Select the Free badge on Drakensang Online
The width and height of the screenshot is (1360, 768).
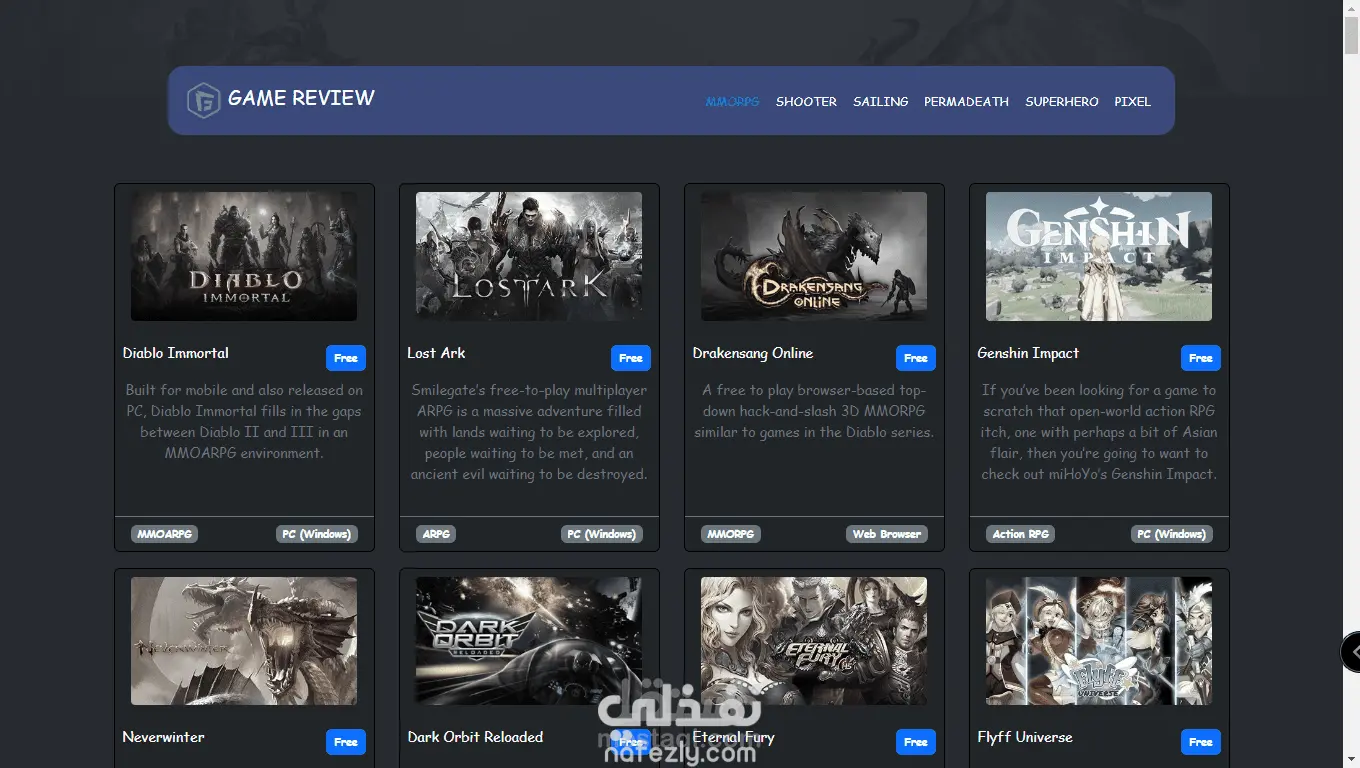(x=916, y=358)
